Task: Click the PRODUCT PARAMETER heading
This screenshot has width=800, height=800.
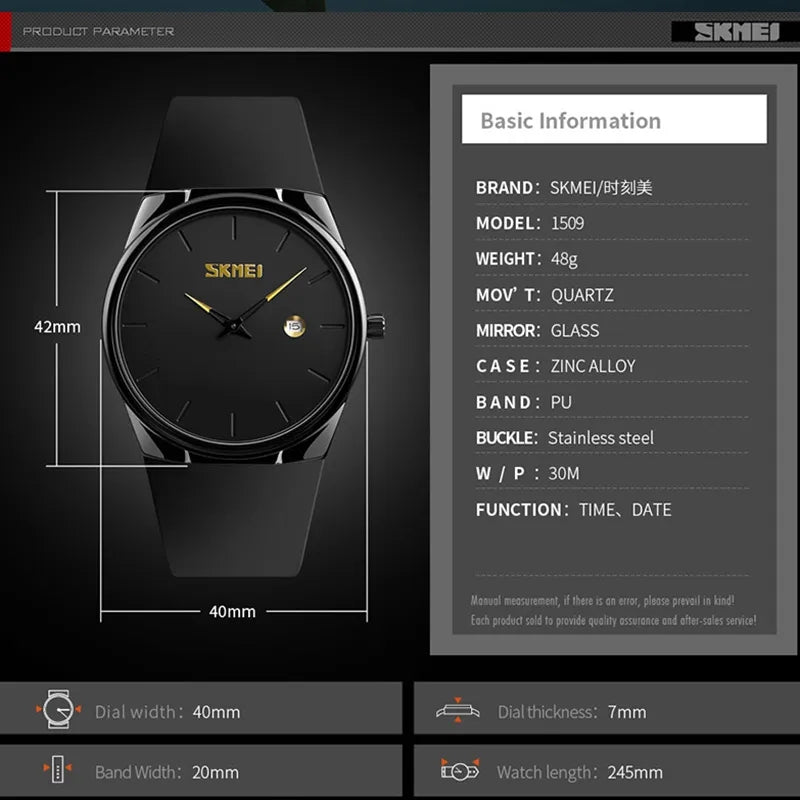Action: (x=98, y=32)
